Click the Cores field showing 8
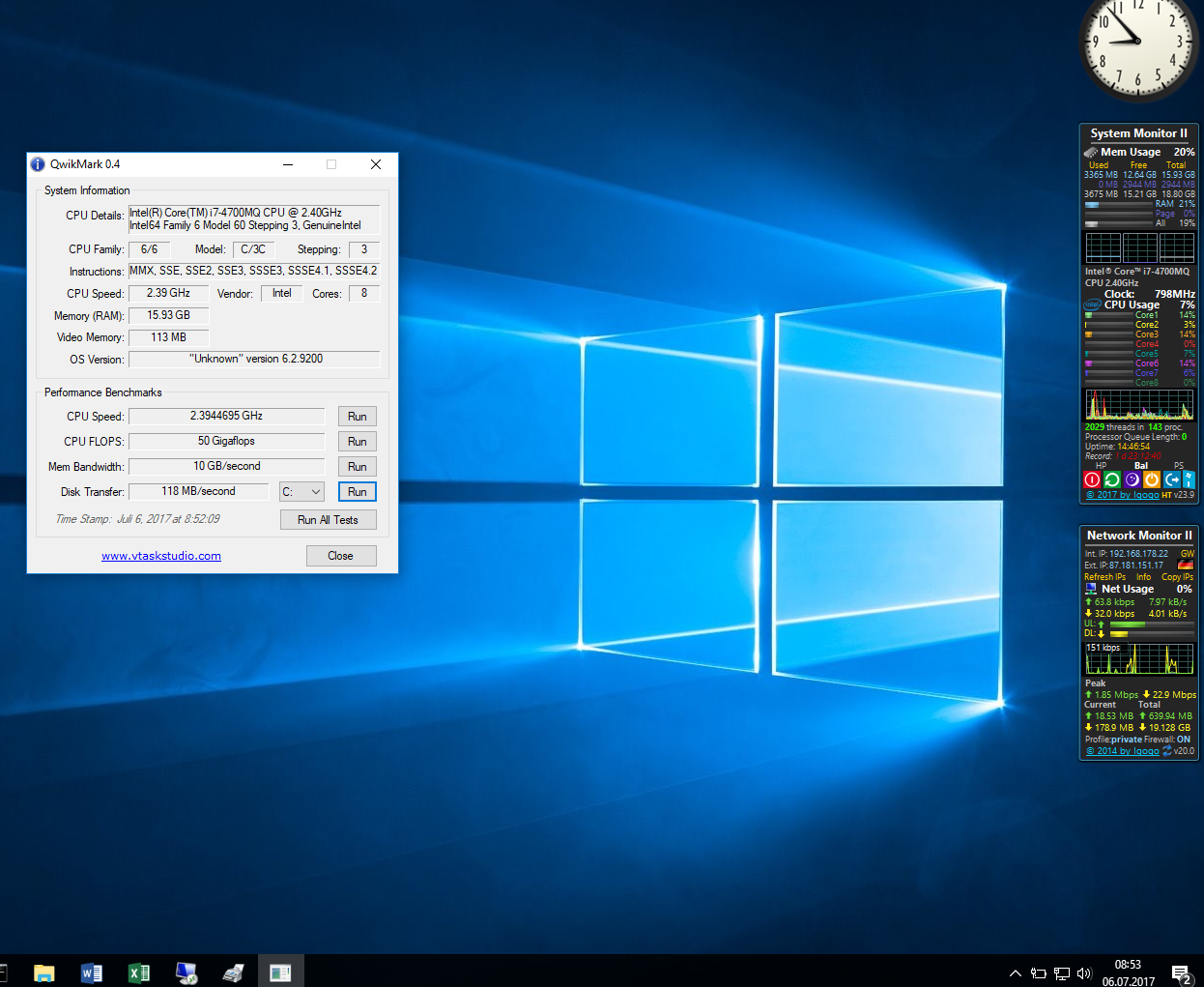The width and height of the screenshot is (1204, 987). click(x=364, y=294)
